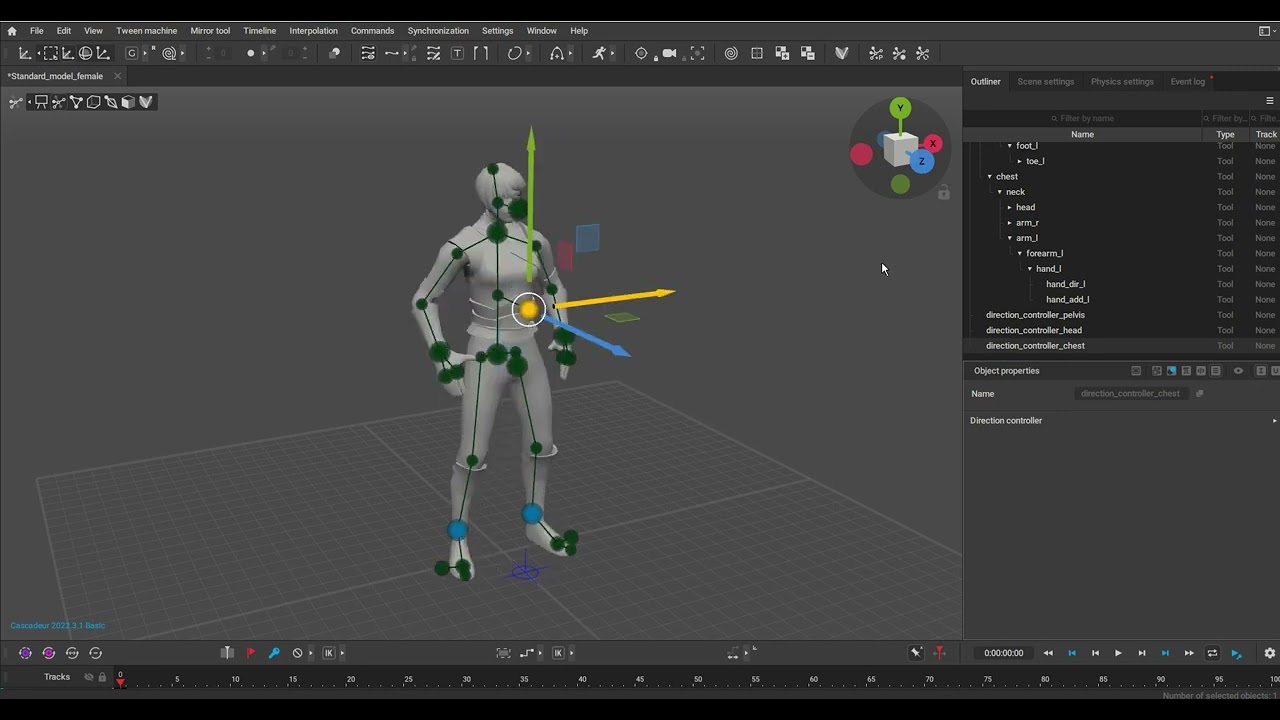Click the cube icon in viewport toolbar
This screenshot has height=720, width=1280.
(128, 102)
